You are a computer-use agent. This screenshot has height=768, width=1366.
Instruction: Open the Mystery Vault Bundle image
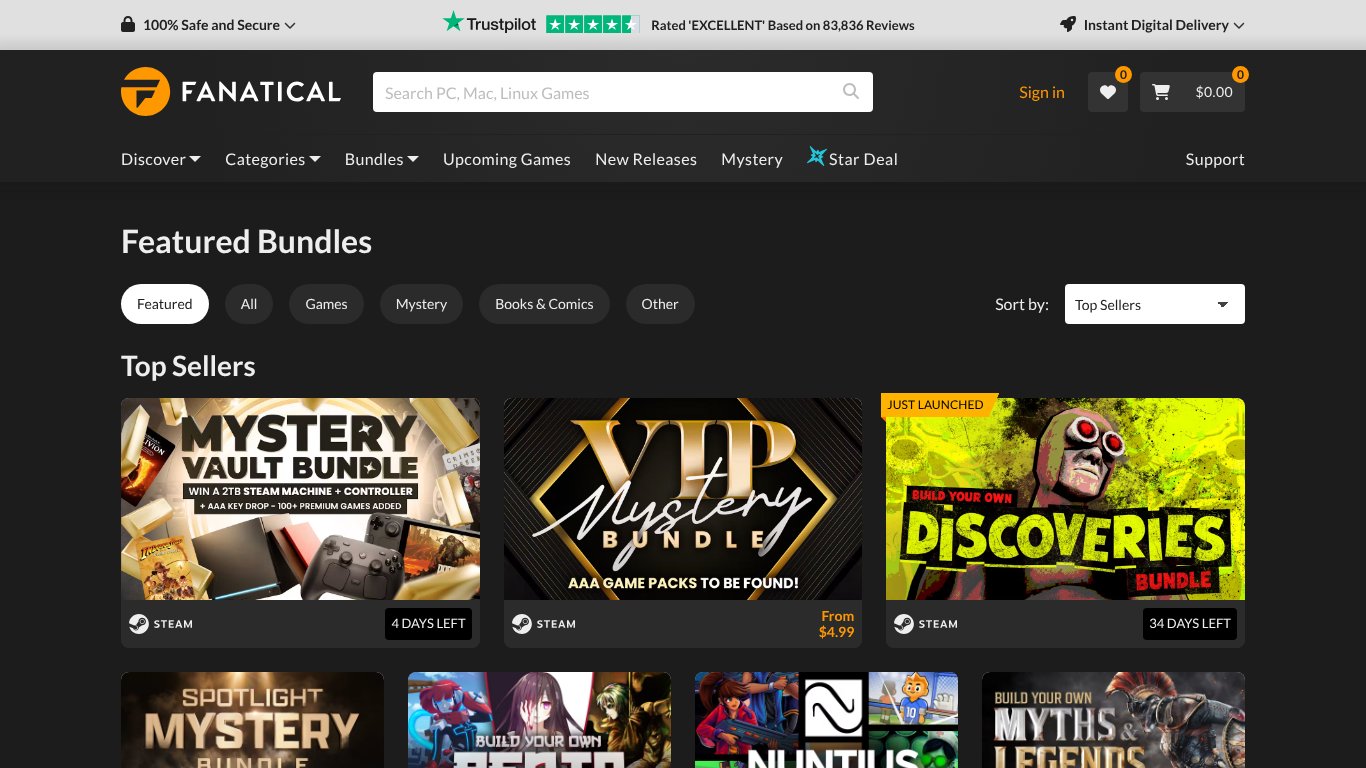(x=300, y=499)
